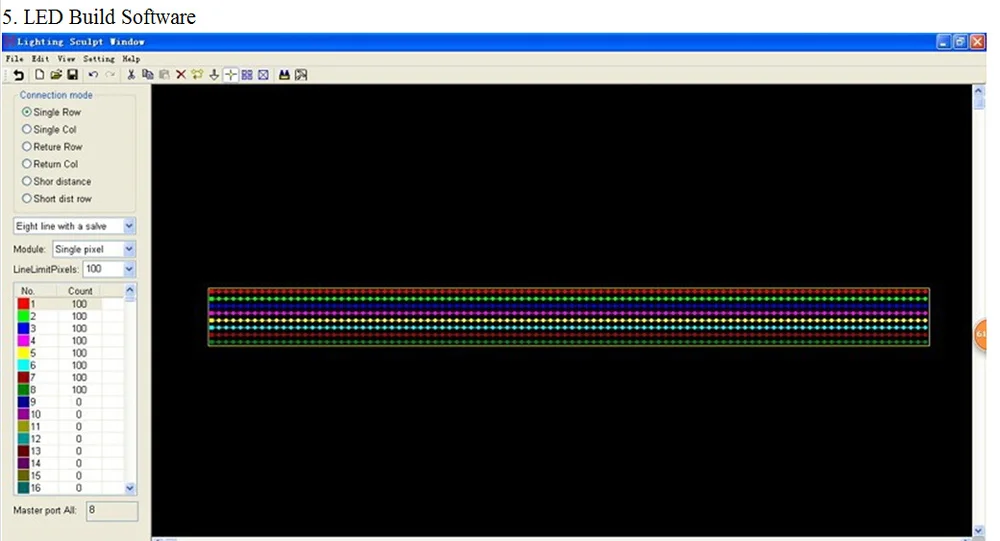1000x541 pixels.
Task: Open find using binoculars icon
Action: [284, 75]
